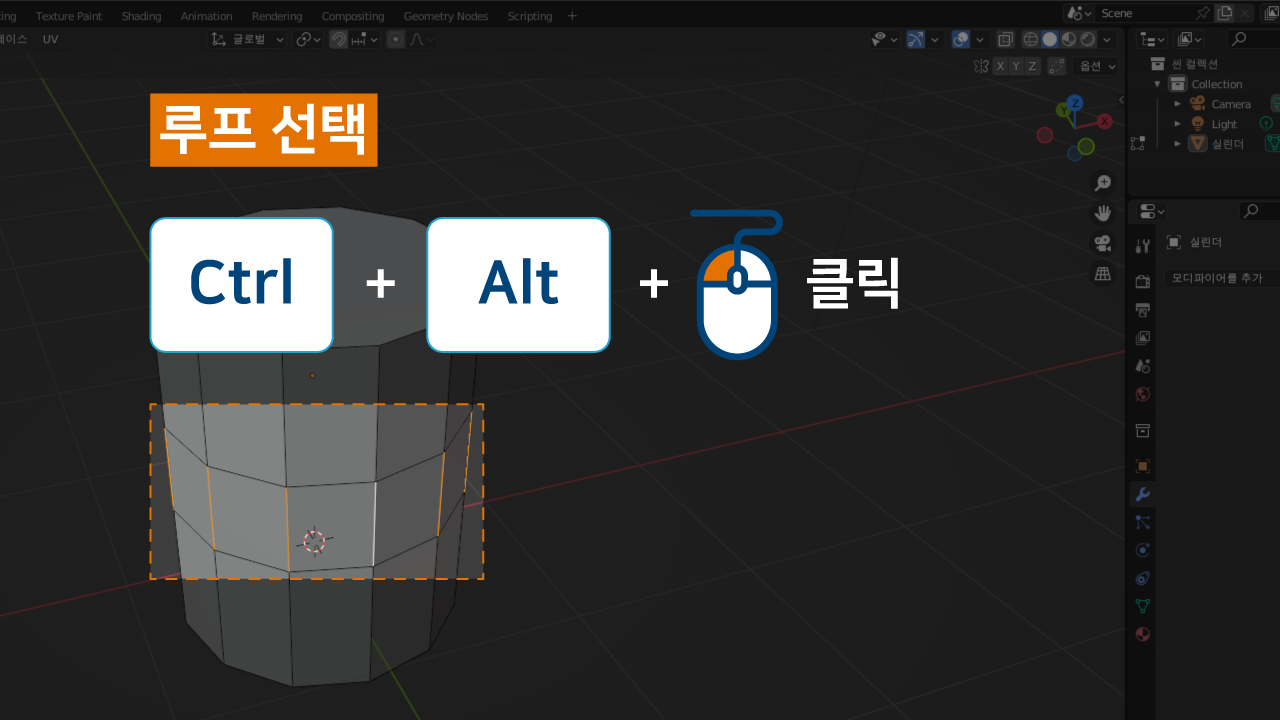Enable proportional editing toggle
The height and width of the screenshot is (720, 1280).
point(396,39)
